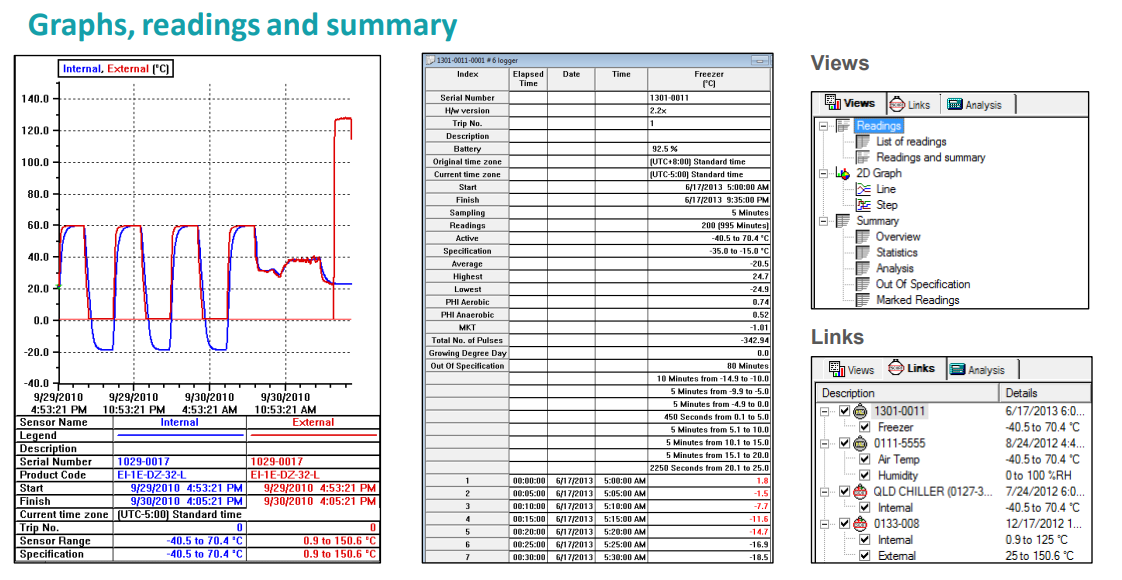
Task: Switch to the Links tab in Views panel
Action: click(911, 104)
